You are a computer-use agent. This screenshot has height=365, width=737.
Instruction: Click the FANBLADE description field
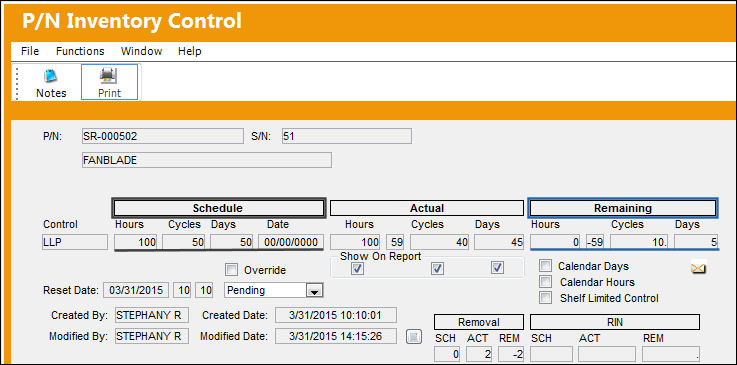(207, 160)
